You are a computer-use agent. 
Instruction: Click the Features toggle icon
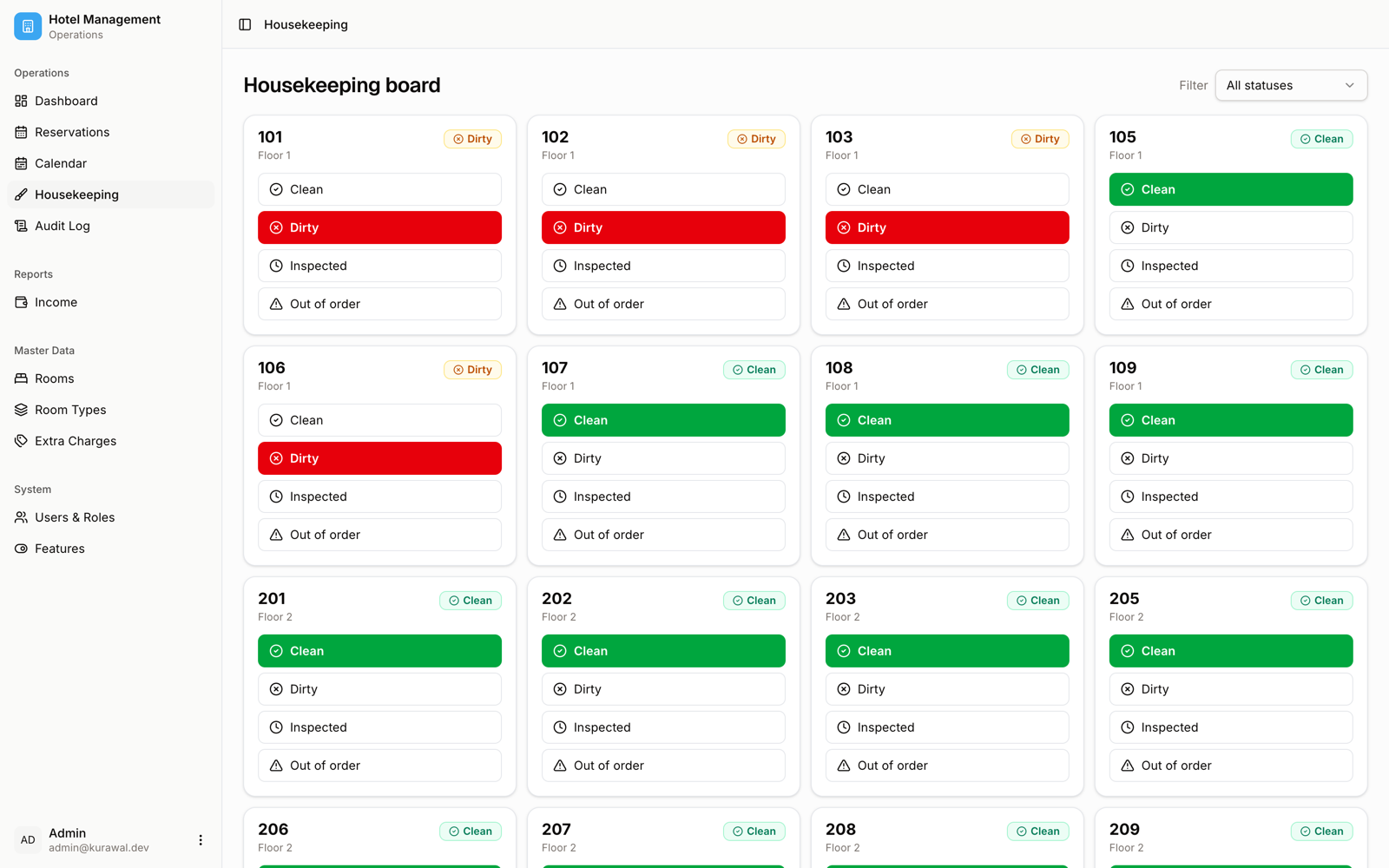pyautogui.click(x=21, y=549)
